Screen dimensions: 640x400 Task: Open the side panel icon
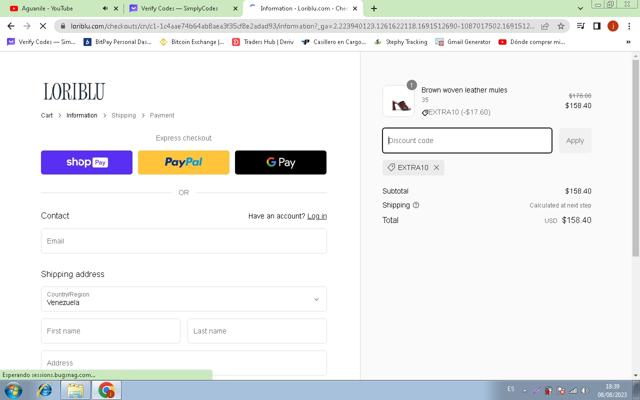tap(597, 26)
